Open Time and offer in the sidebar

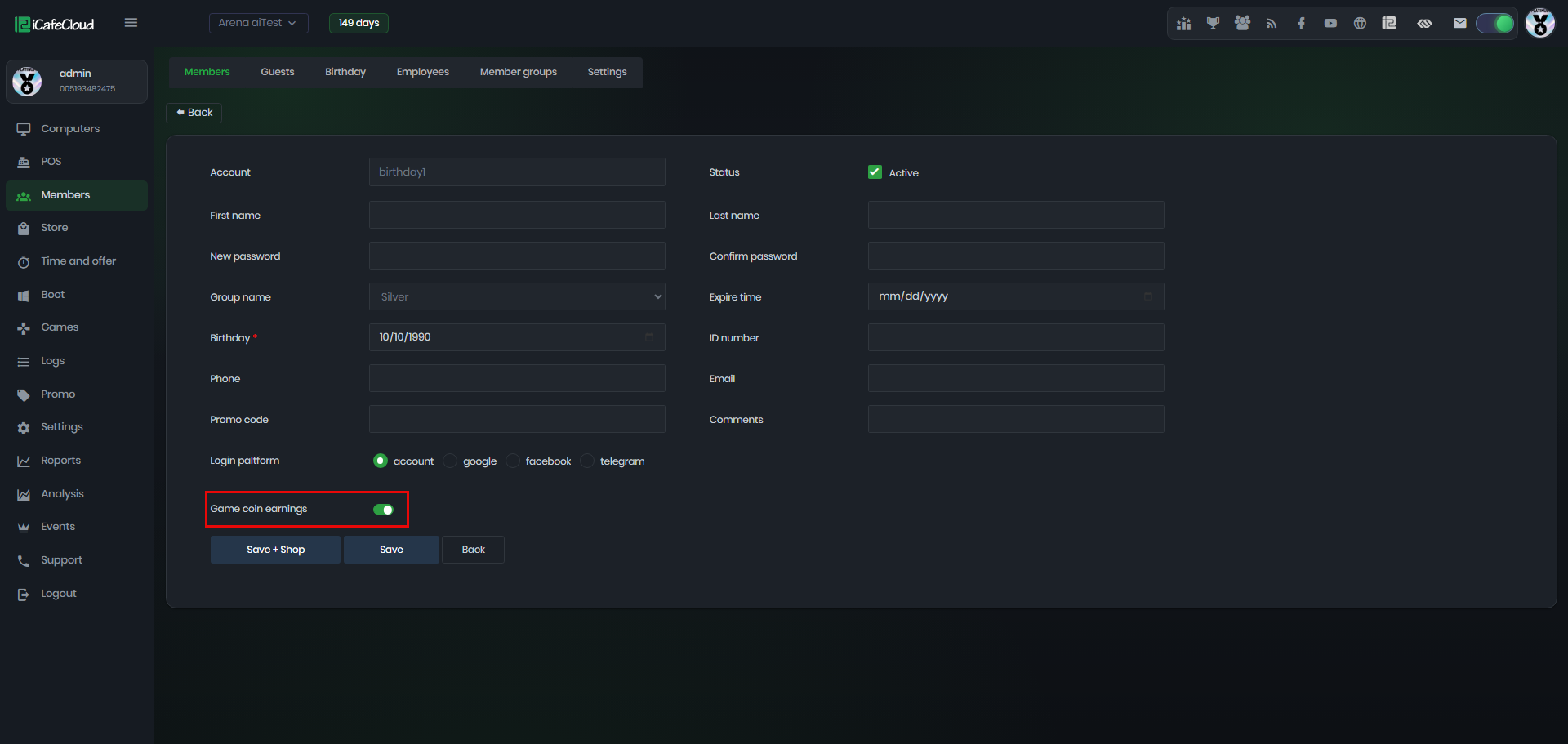(77, 261)
